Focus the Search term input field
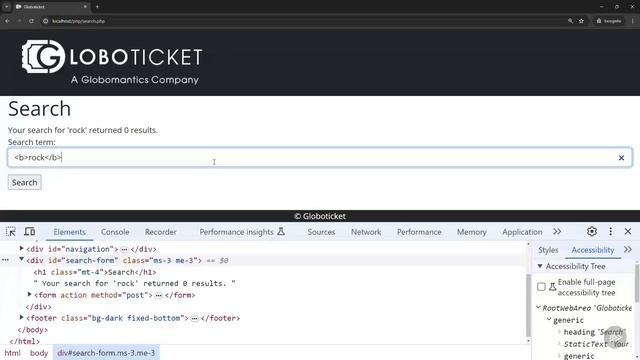 click(x=320, y=158)
